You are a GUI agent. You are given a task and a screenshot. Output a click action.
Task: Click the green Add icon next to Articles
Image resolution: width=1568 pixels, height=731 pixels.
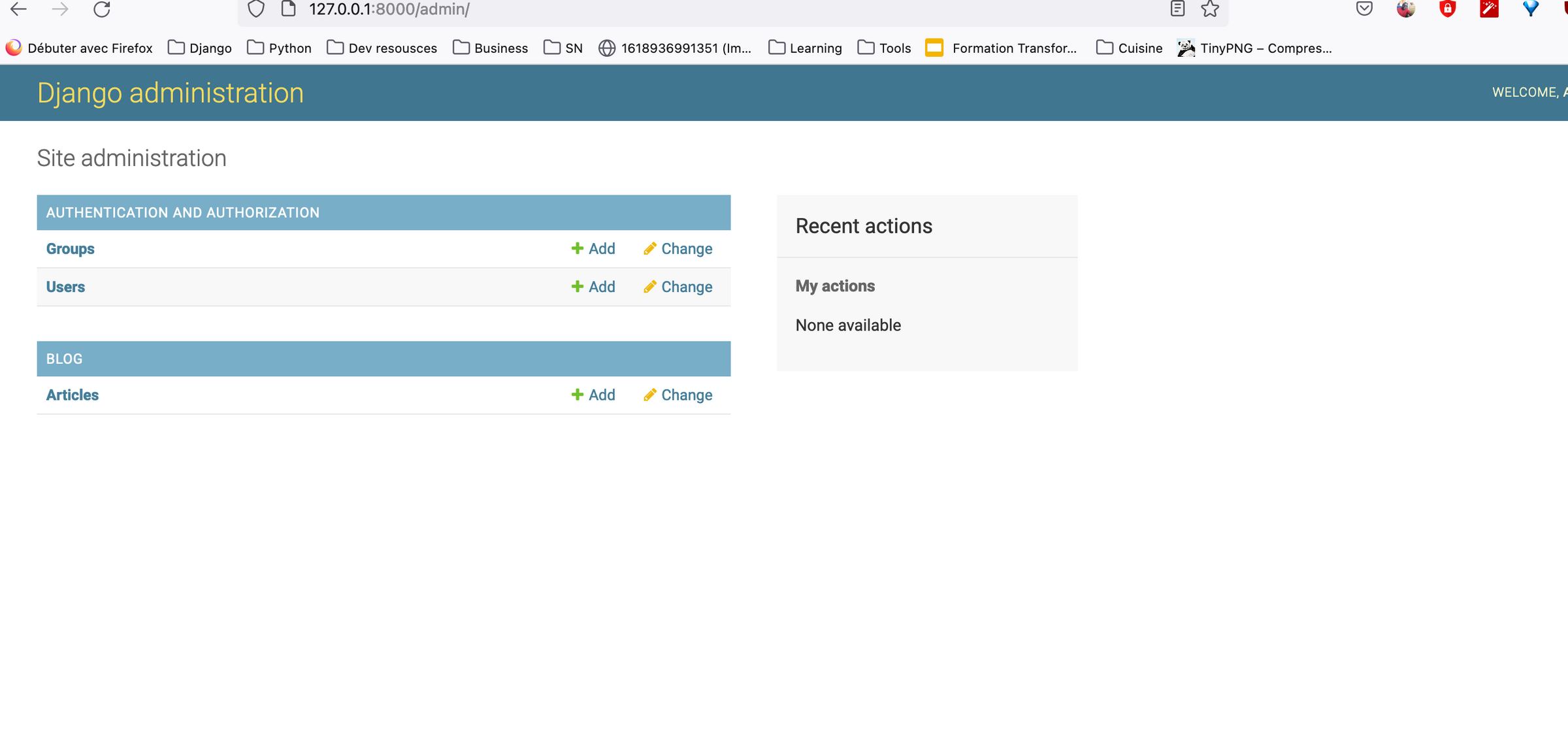(578, 395)
